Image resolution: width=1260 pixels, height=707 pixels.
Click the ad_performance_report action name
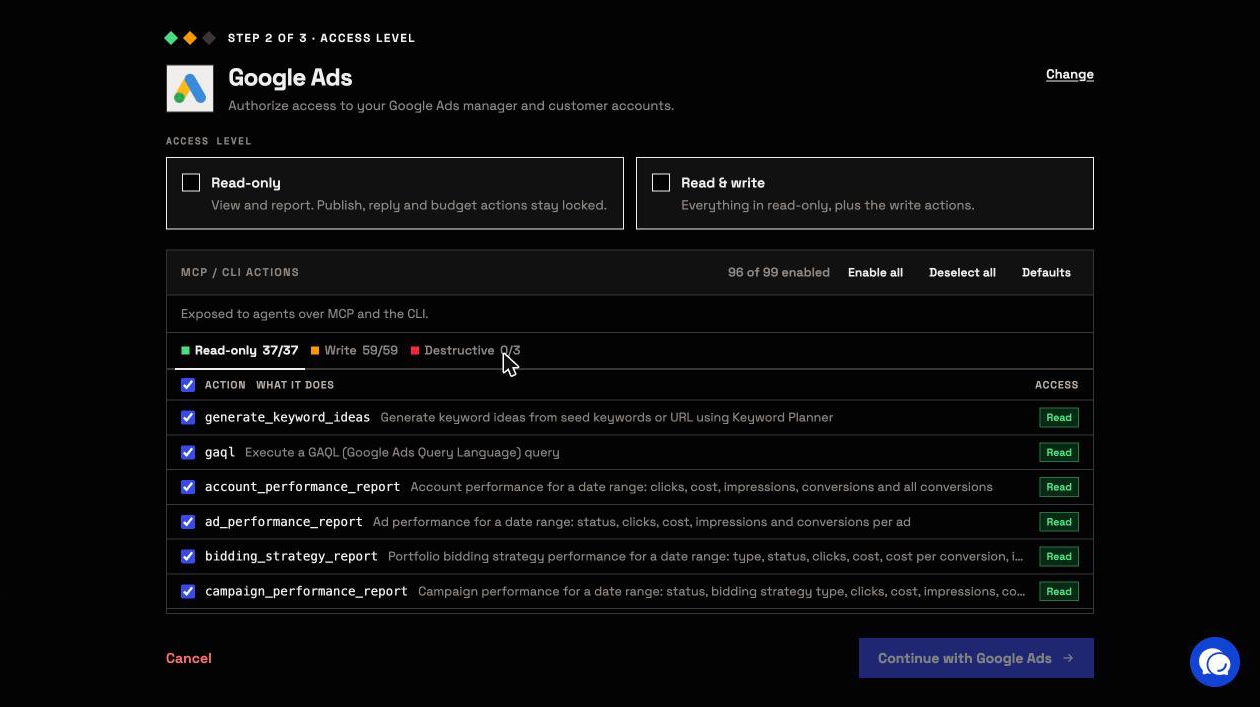[284, 522]
